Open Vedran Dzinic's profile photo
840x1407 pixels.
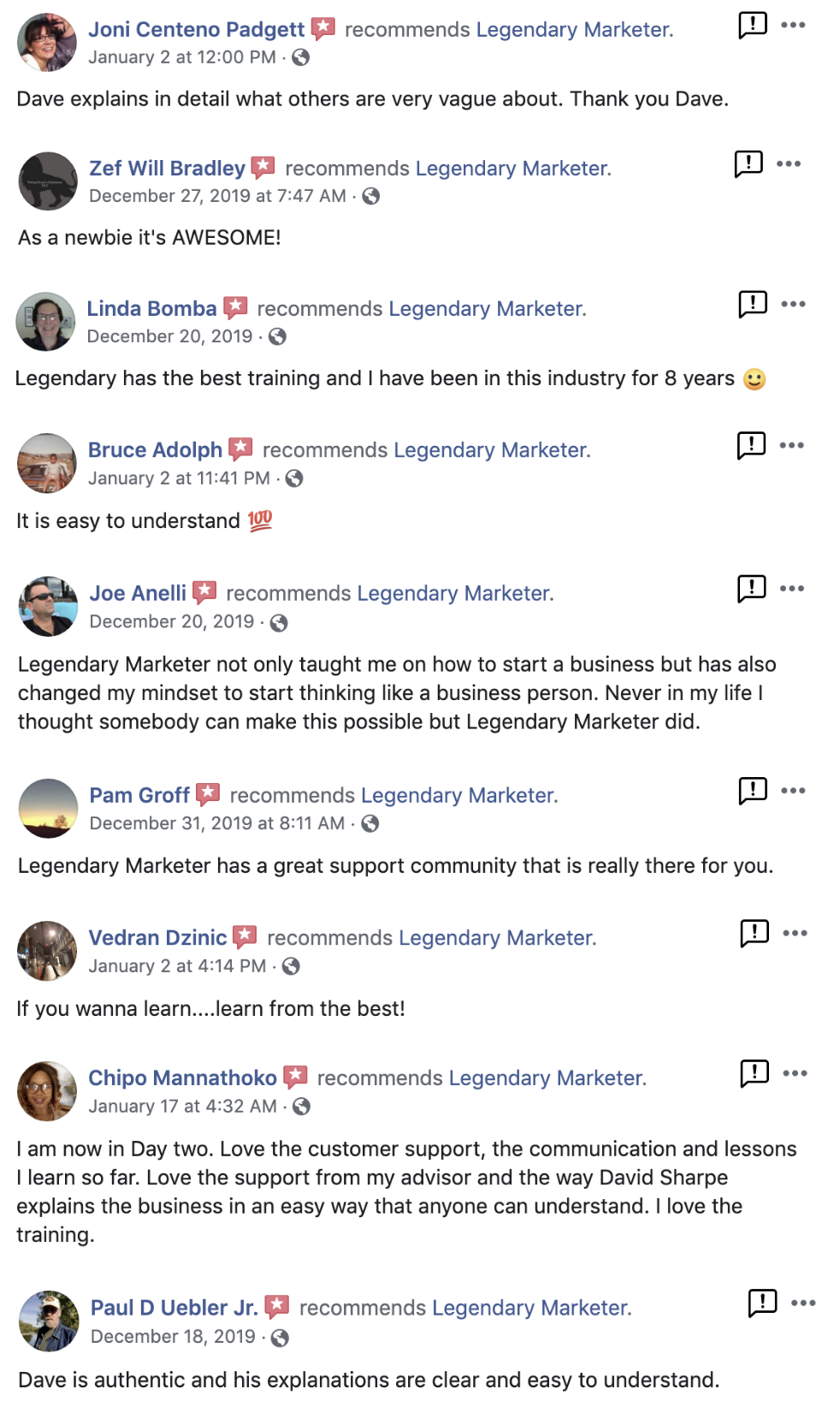47,951
